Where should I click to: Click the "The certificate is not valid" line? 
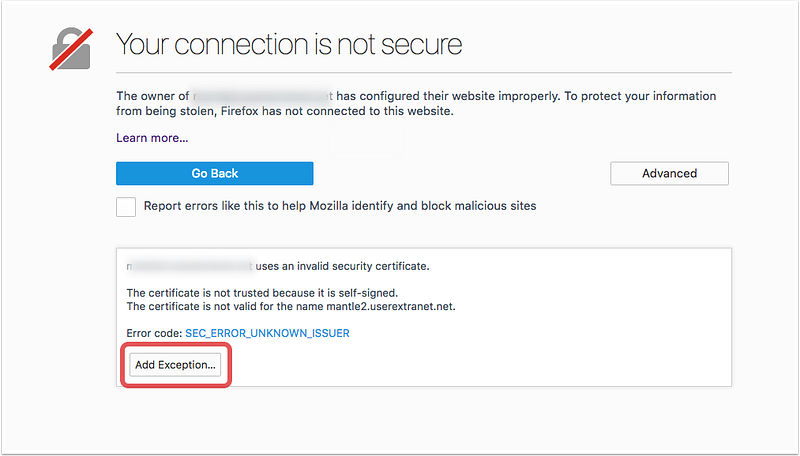pyautogui.click(x=291, y=307)
